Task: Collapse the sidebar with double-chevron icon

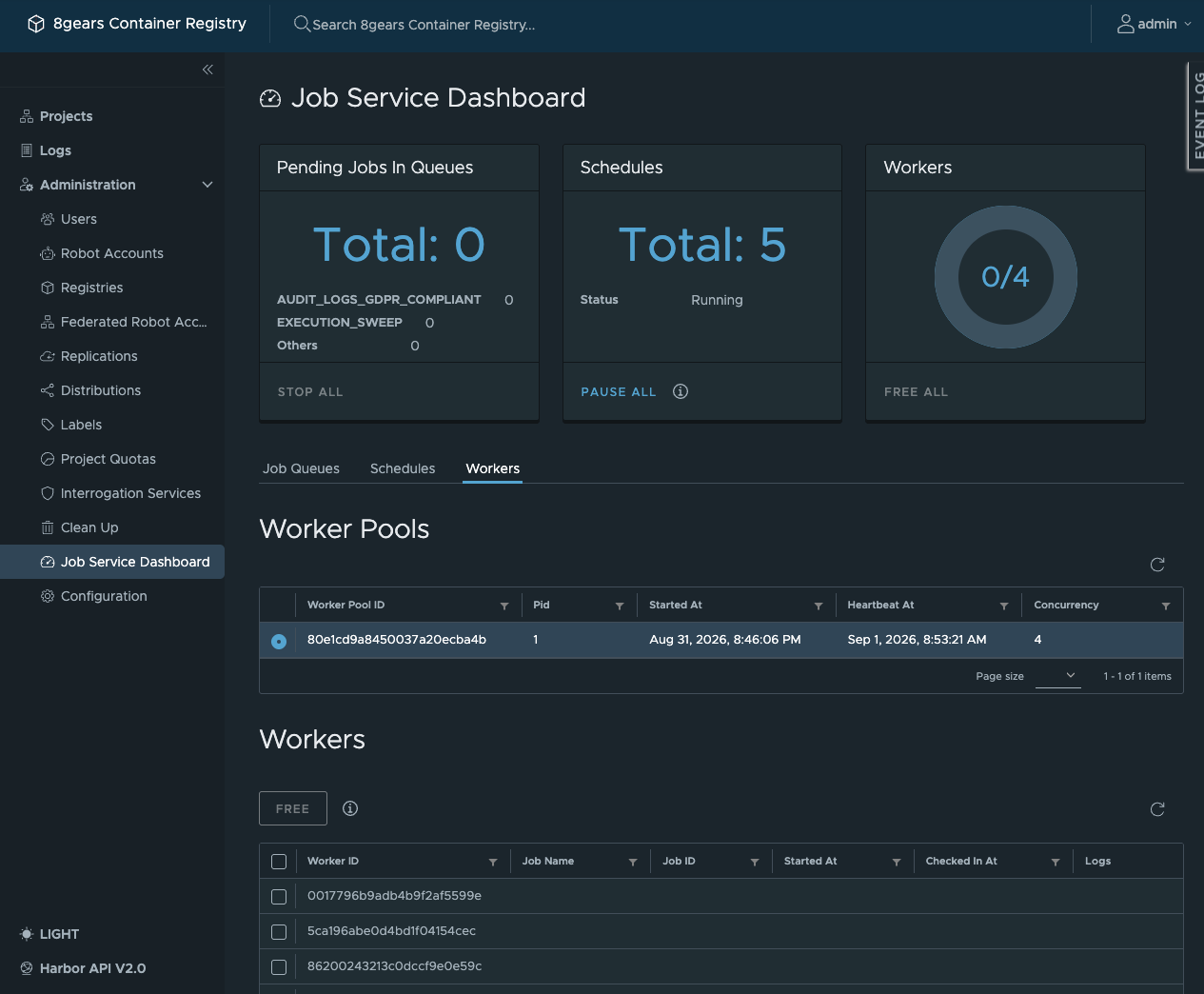Action: (207, 70)
